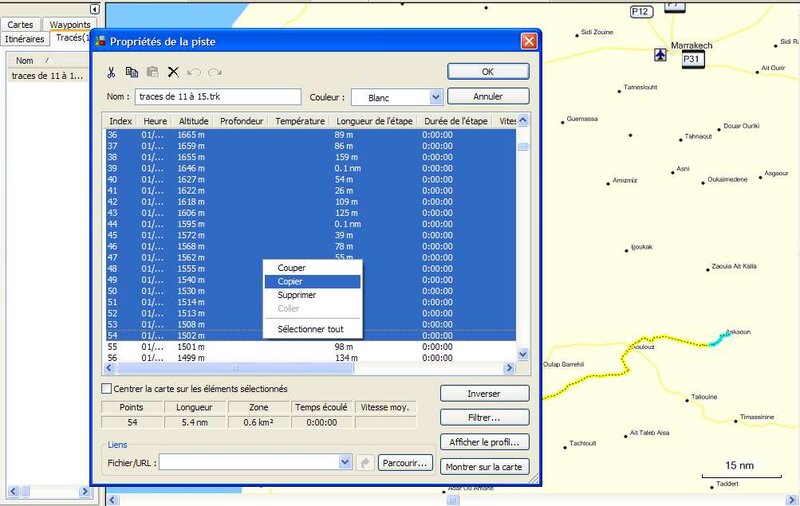Screen dimensions: 800x506
Task: Click the 'Montrer sur la carte' button
Action: tap(484, 467)
